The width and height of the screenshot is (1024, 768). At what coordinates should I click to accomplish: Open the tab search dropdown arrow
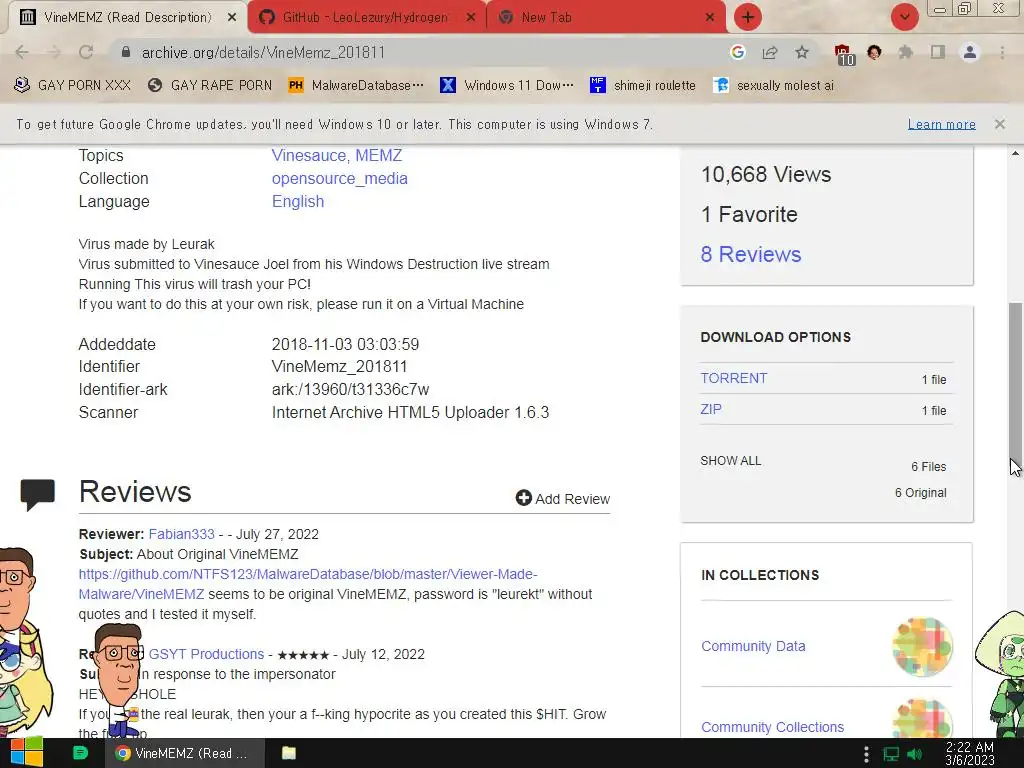[x=904, y=17]
